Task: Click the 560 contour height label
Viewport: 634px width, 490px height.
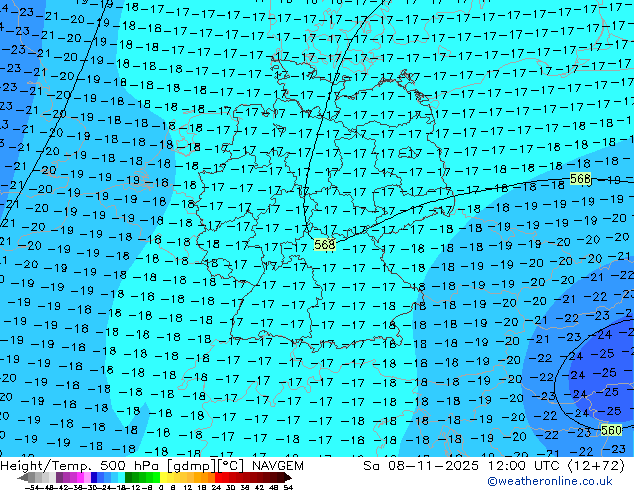Action: (611, 430)
